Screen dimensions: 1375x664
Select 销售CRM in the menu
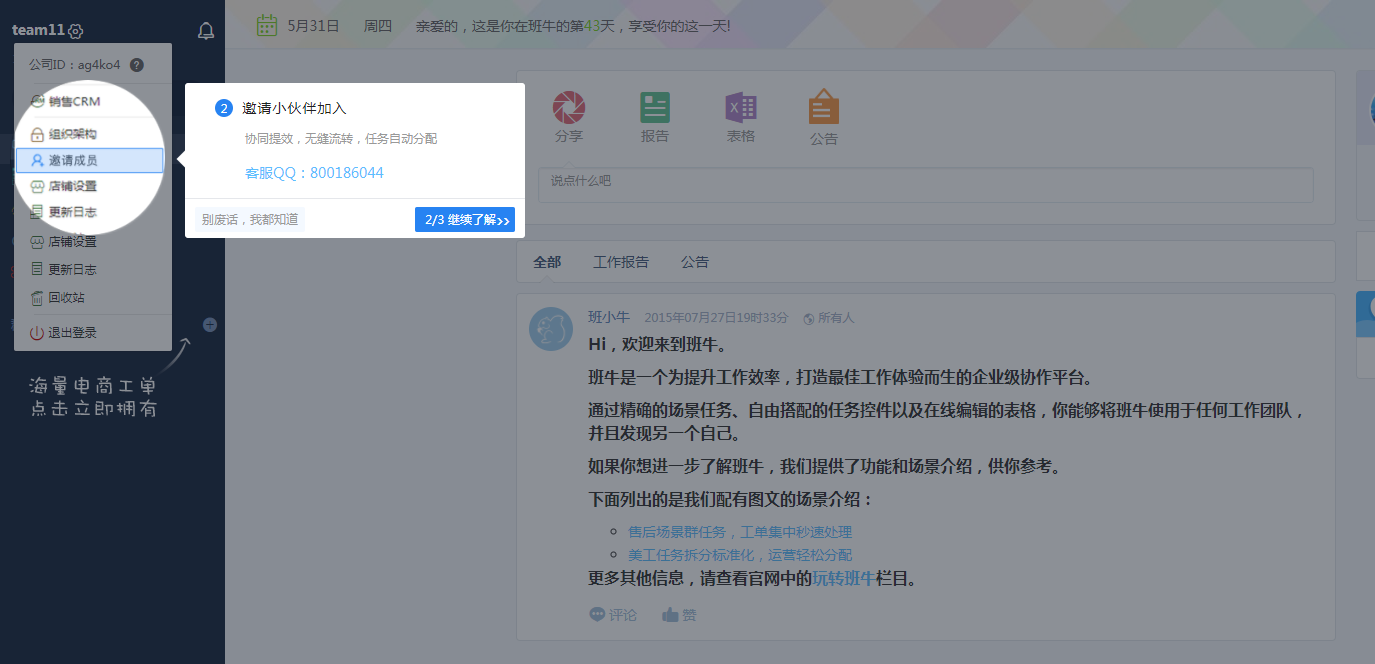pos(74,101)
